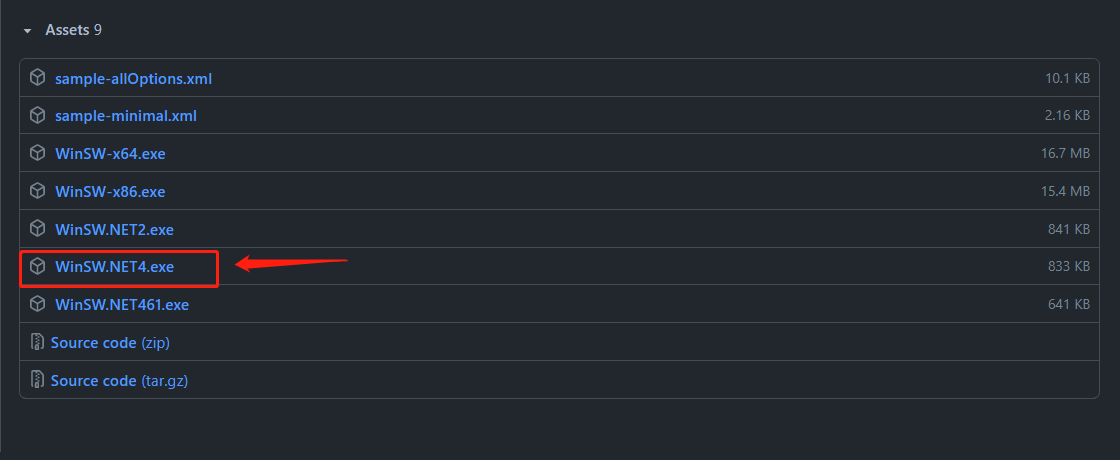1120x460 pixels.
Task: Click the sample-minimal.xml package icon
Action: [37, 116]
